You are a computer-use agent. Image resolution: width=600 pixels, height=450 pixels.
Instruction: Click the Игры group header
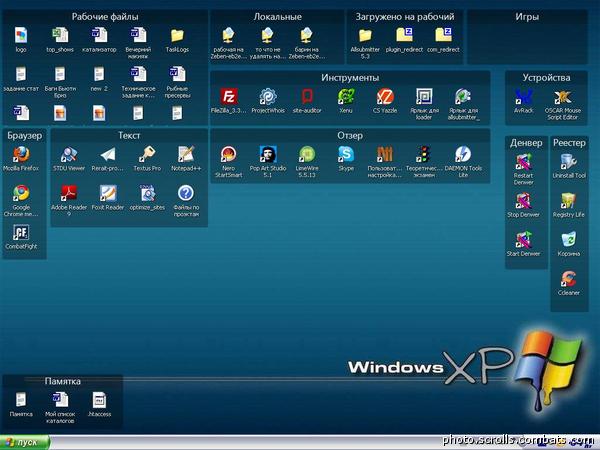pyautogui.click(x=527, y=17)
